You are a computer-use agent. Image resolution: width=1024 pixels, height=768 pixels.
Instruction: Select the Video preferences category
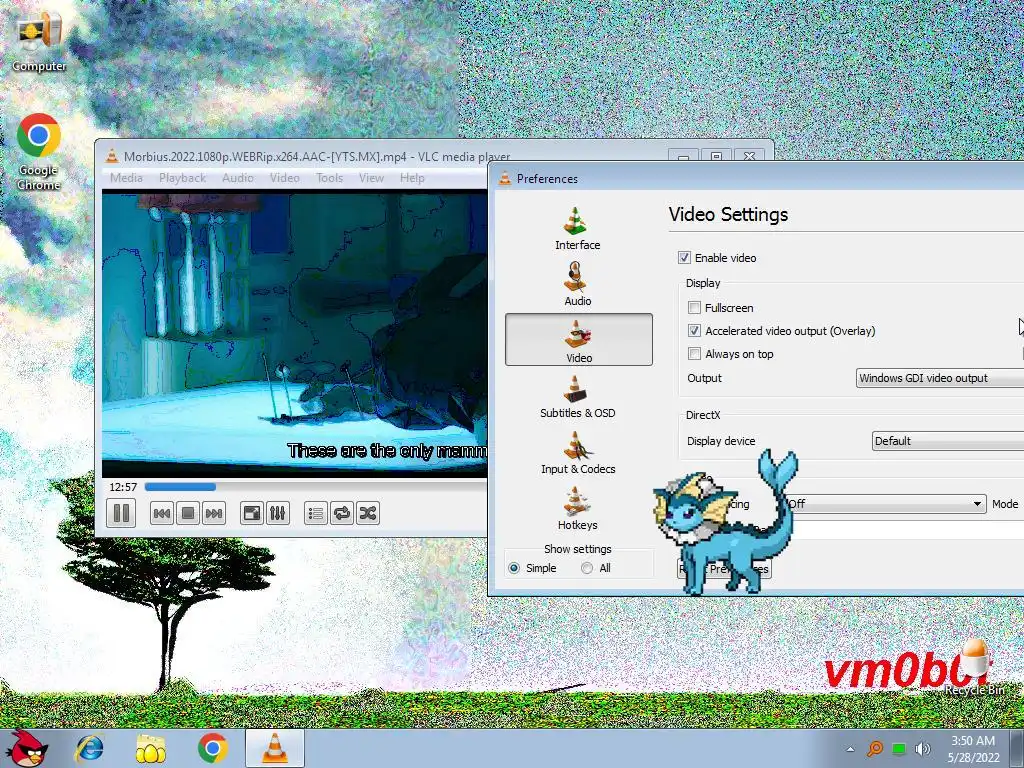click(x=579, y=340)
